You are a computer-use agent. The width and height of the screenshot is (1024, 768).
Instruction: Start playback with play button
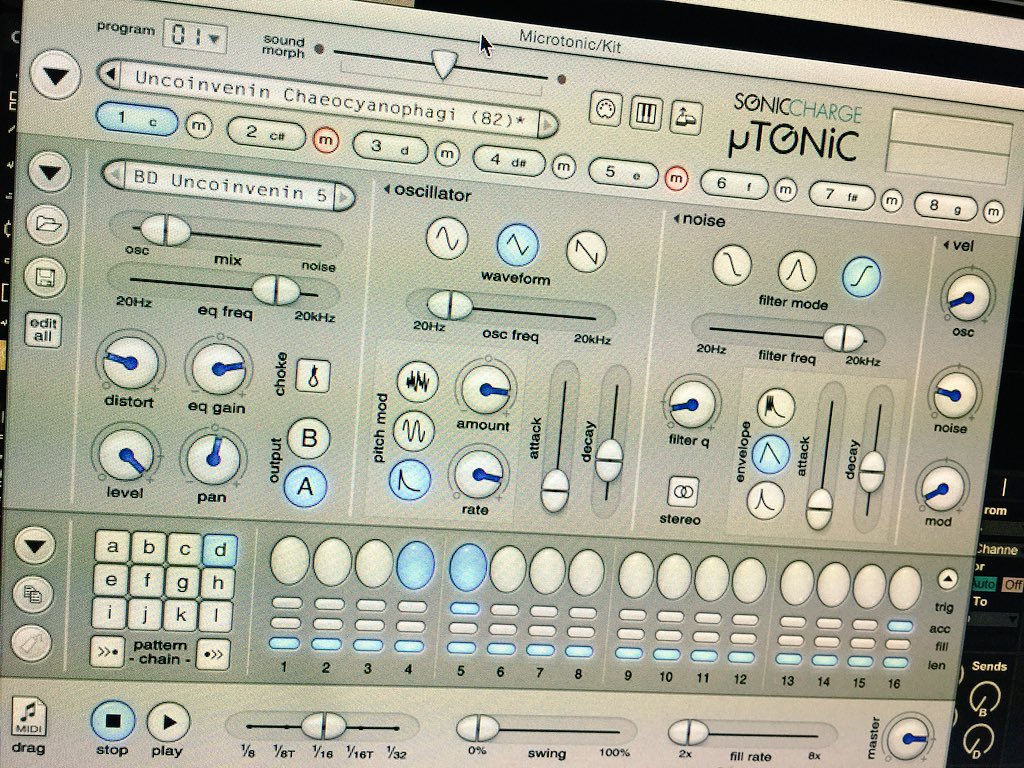pyautogui.click(x=168, y=722)
